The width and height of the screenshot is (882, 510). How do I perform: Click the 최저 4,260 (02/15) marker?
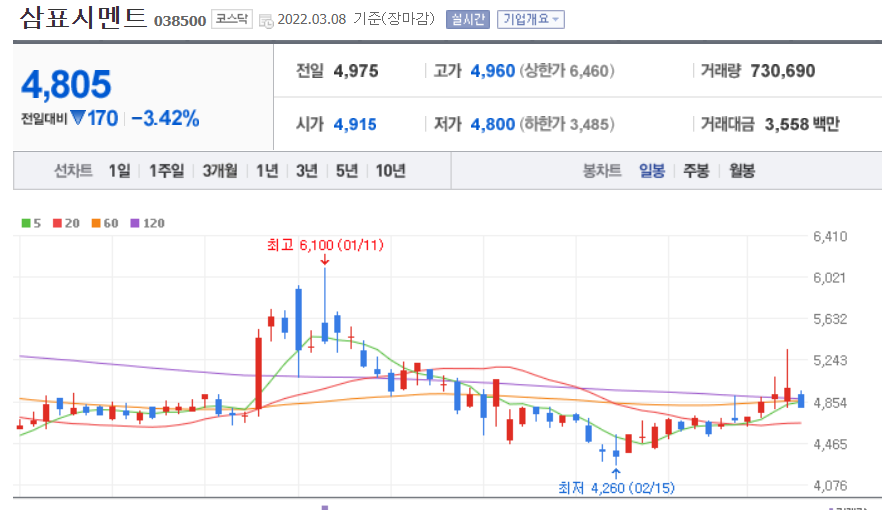pyautogui.click(x=616, y=488)
